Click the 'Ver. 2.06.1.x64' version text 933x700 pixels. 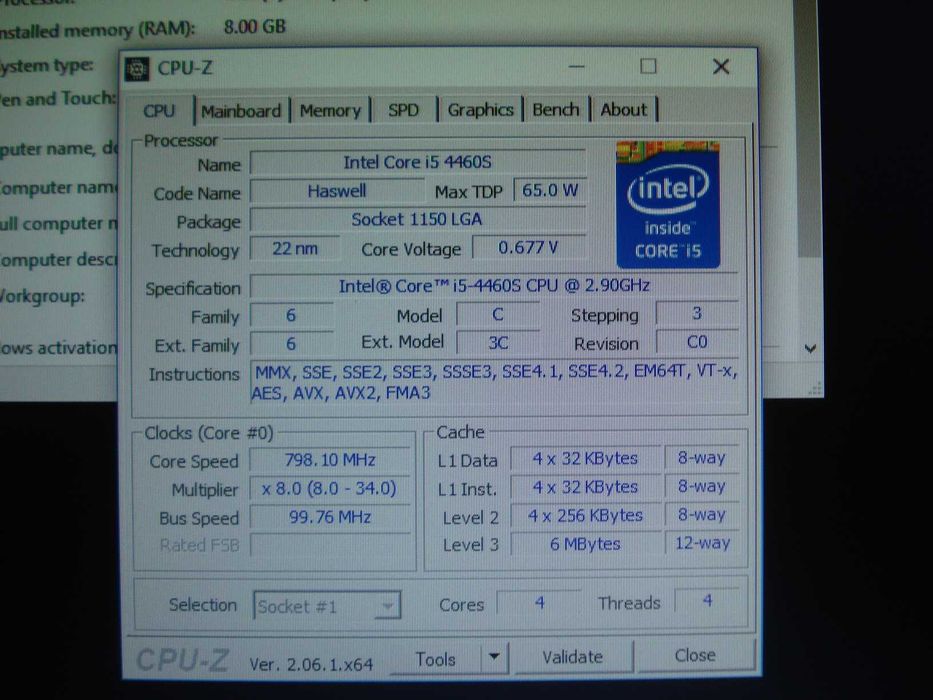coord(311,664)
